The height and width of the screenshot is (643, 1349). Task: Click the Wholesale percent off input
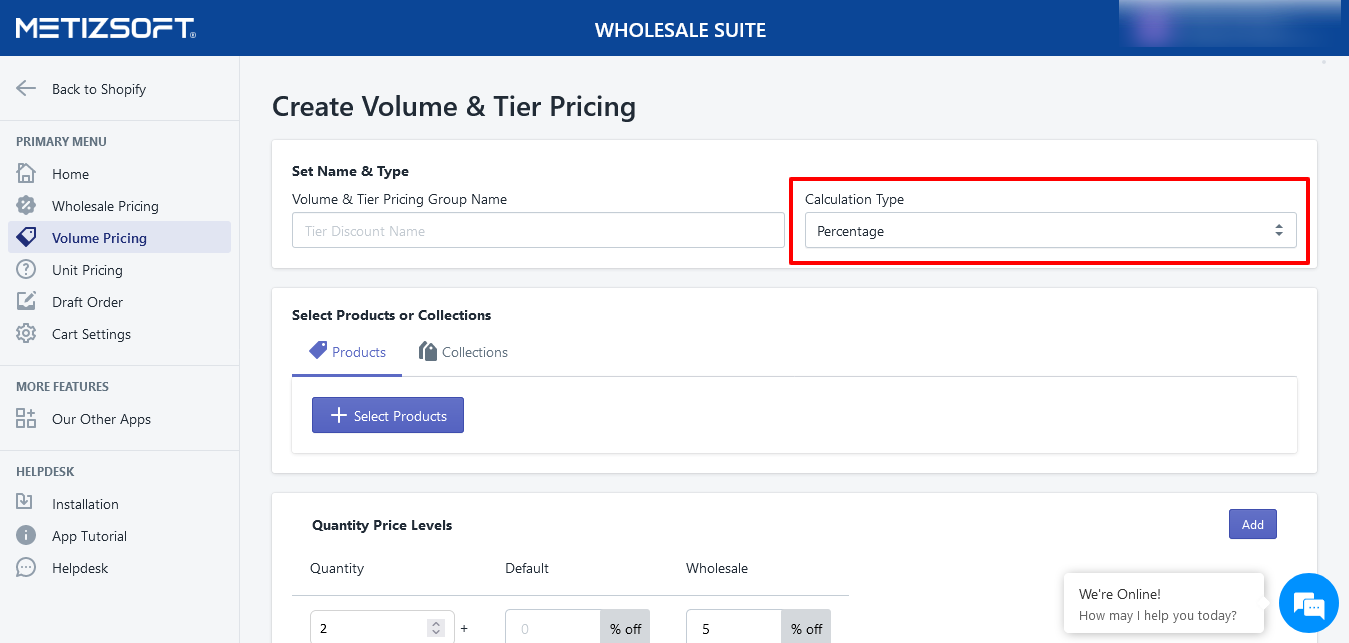(733, 628)
